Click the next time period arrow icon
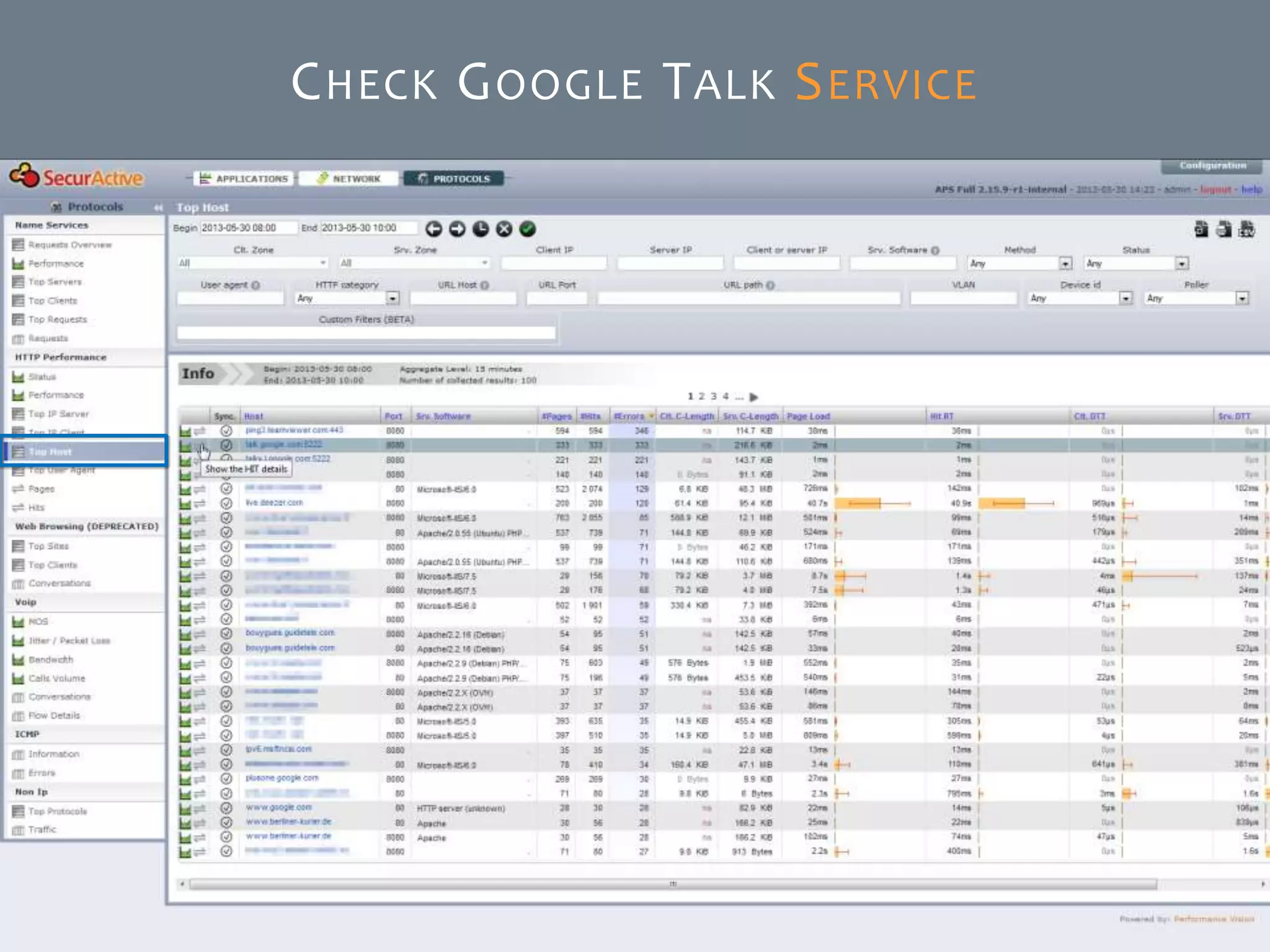 click(457, 229)
